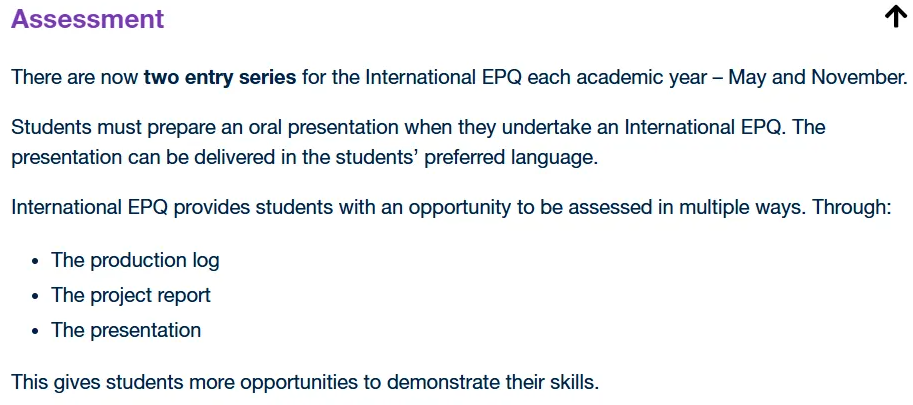
Task: Click the sentence "This gives students more opportunities"
Action: pos(305,382)
